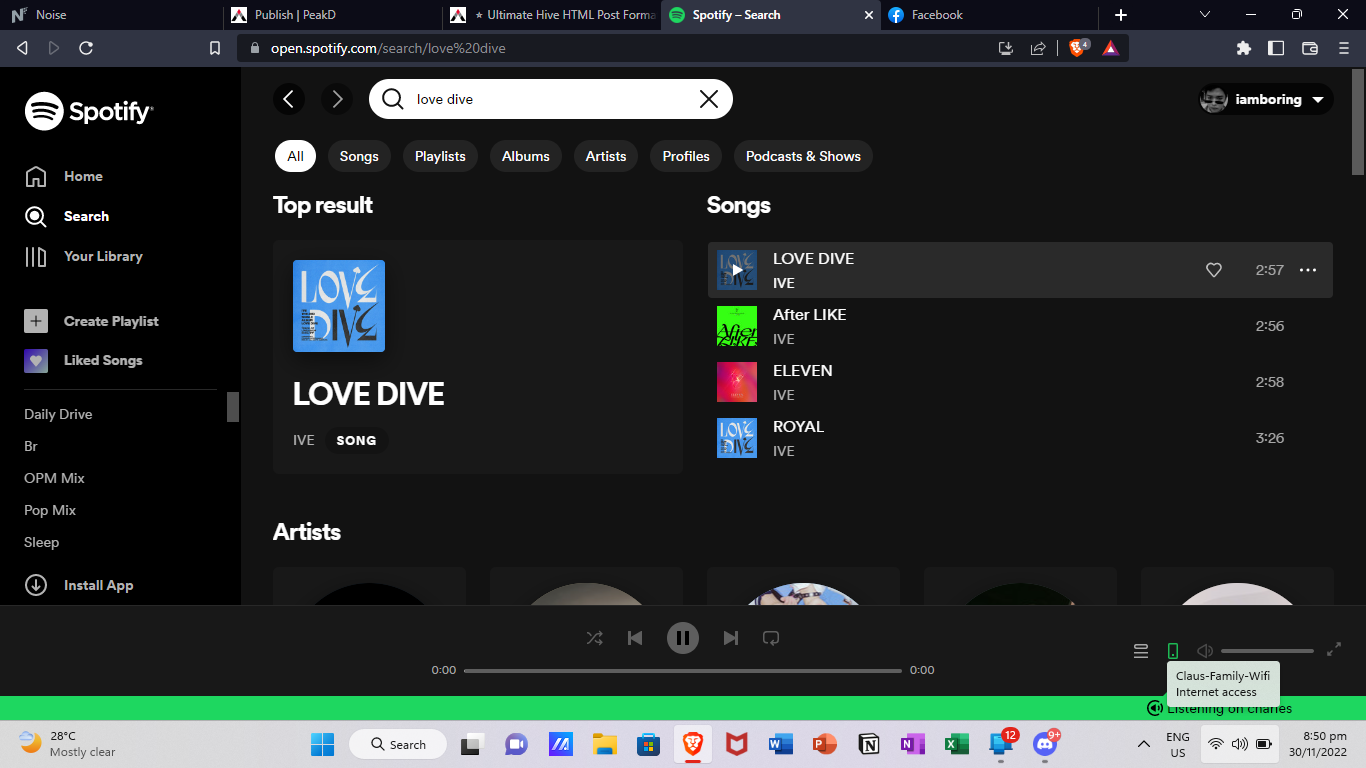Open Liked Songs heart icon

pyautogui.click(x=36, y=360)
